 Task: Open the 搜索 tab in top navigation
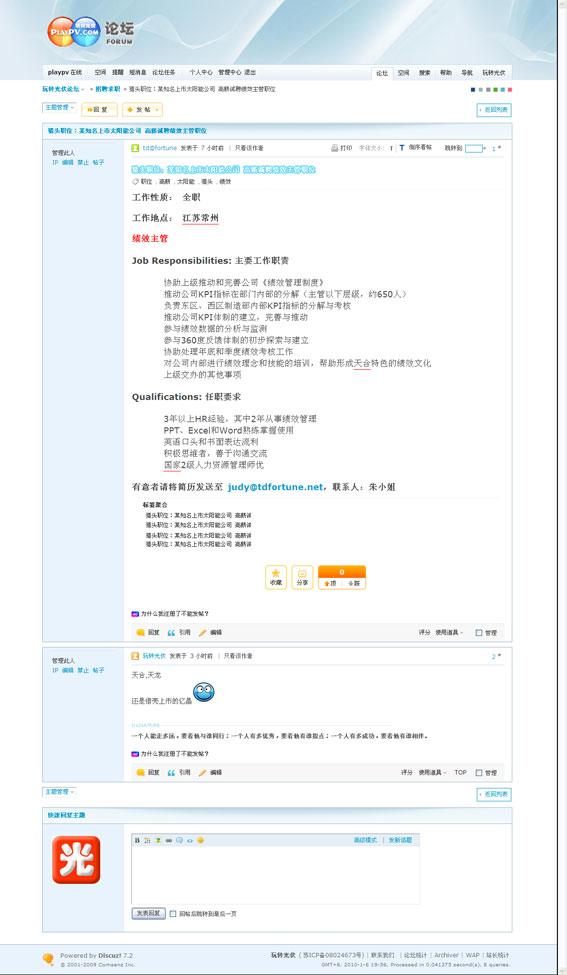(x=425, y=73)
